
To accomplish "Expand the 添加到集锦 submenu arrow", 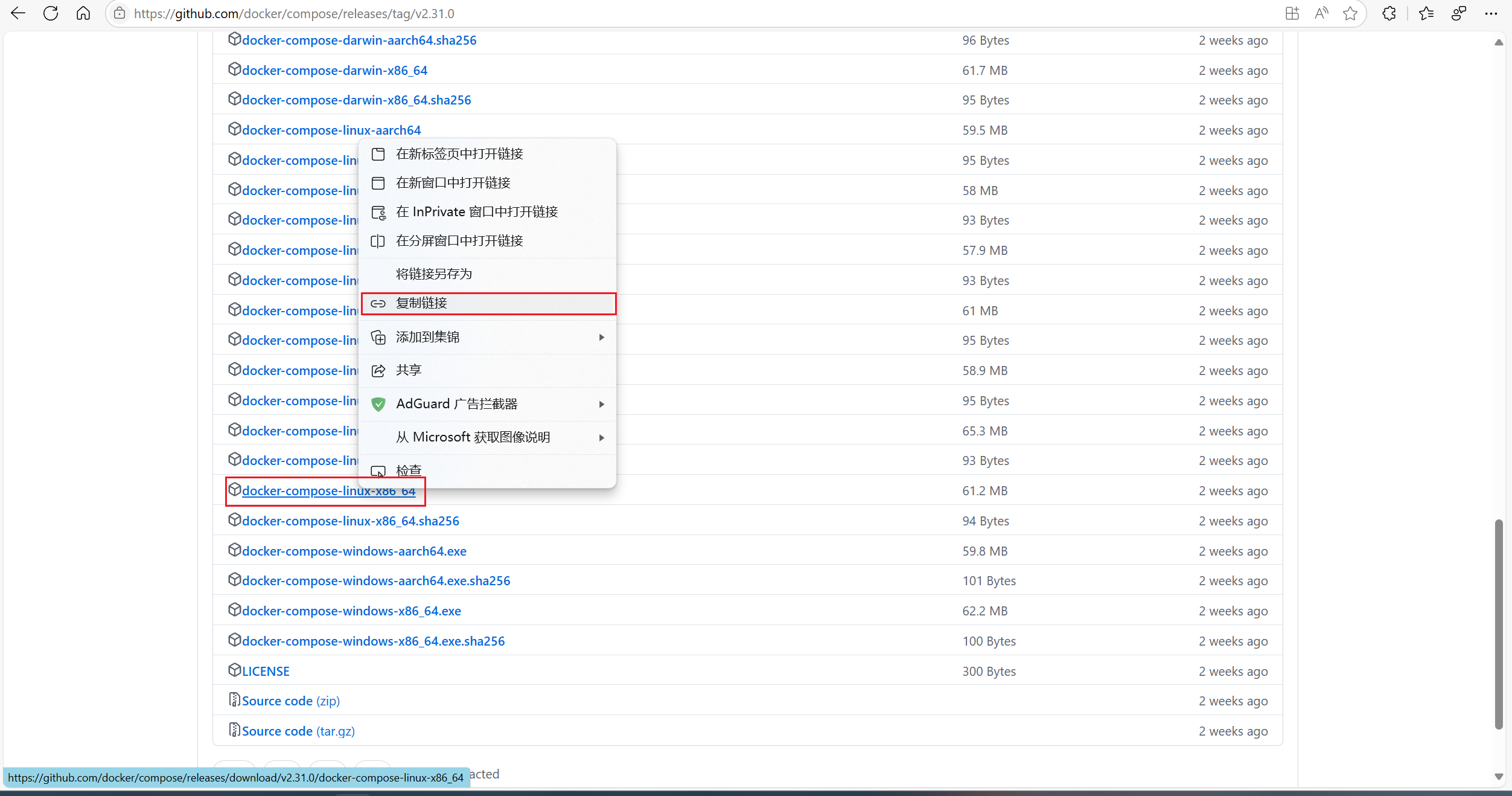I will pos(602,337).
